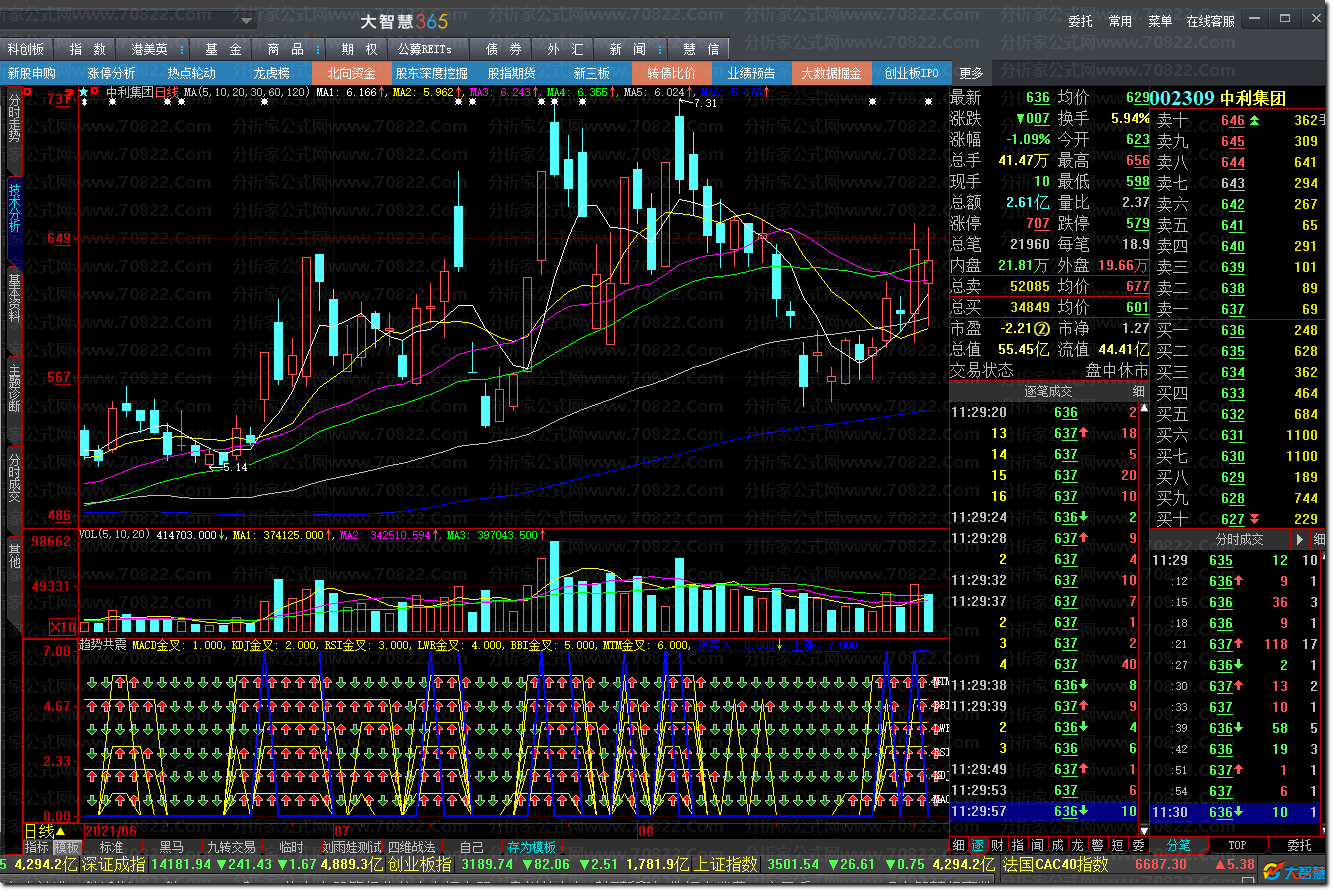
Task: Click the red down-arrows icon beside 买十
Action: (x=1255, y=519)
